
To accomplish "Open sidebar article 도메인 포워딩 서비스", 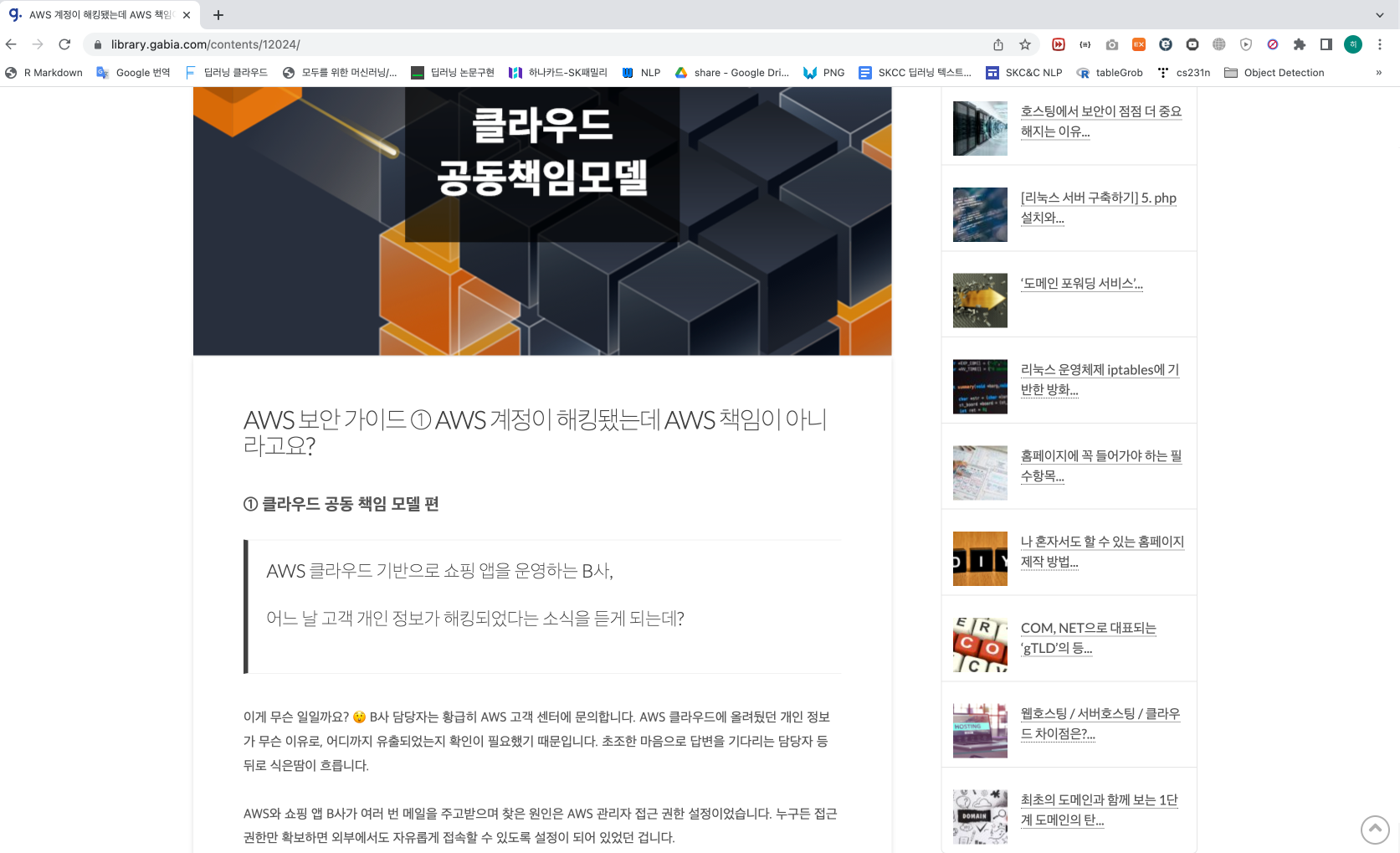I will (x=1081, y=284).
